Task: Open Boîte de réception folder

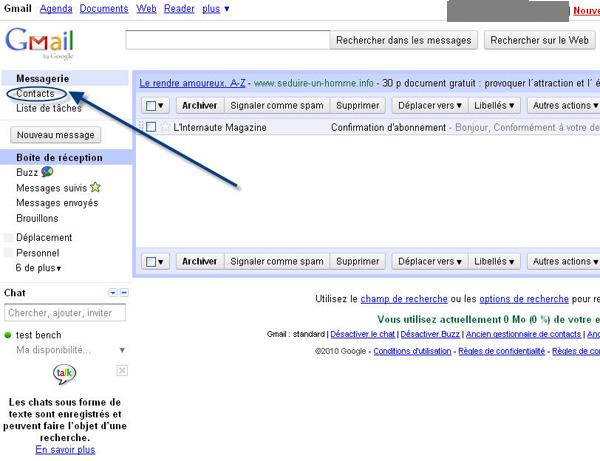Action: [59, 157]
